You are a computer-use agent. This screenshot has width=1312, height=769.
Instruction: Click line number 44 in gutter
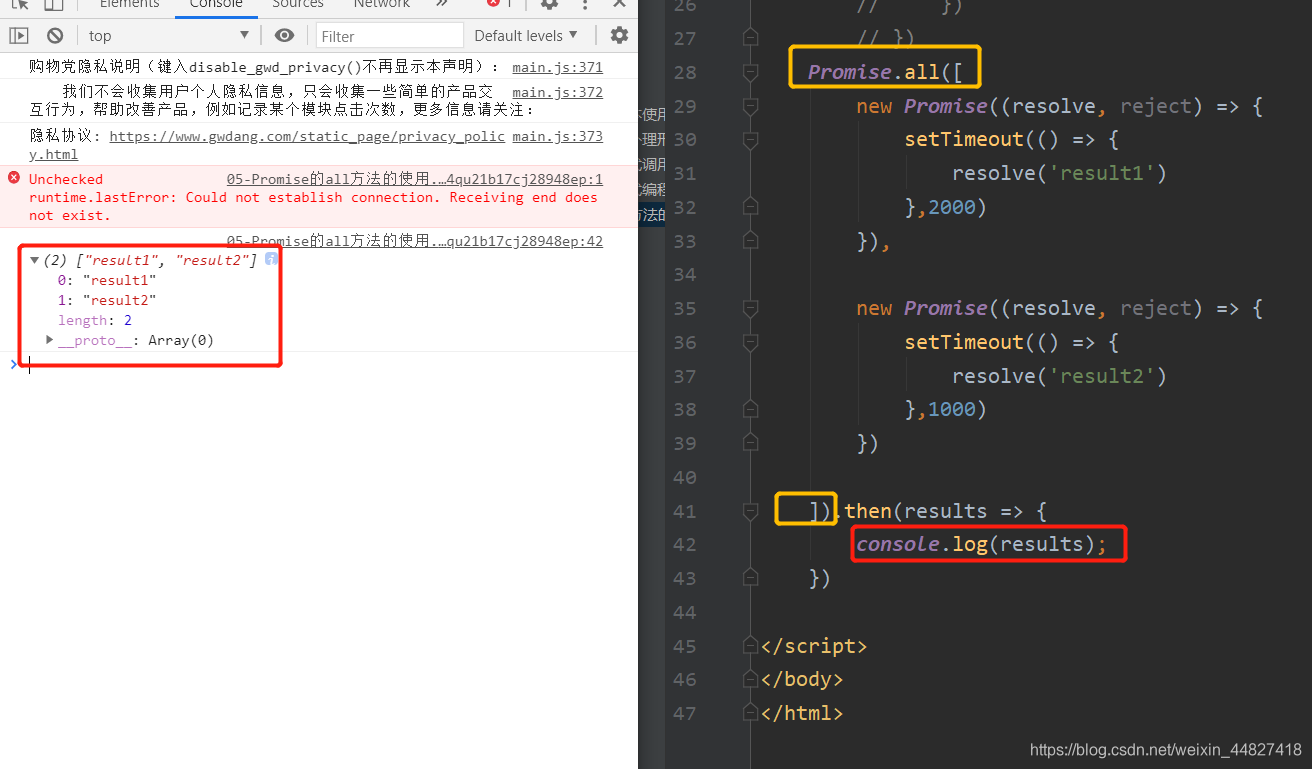pos(685,612)
